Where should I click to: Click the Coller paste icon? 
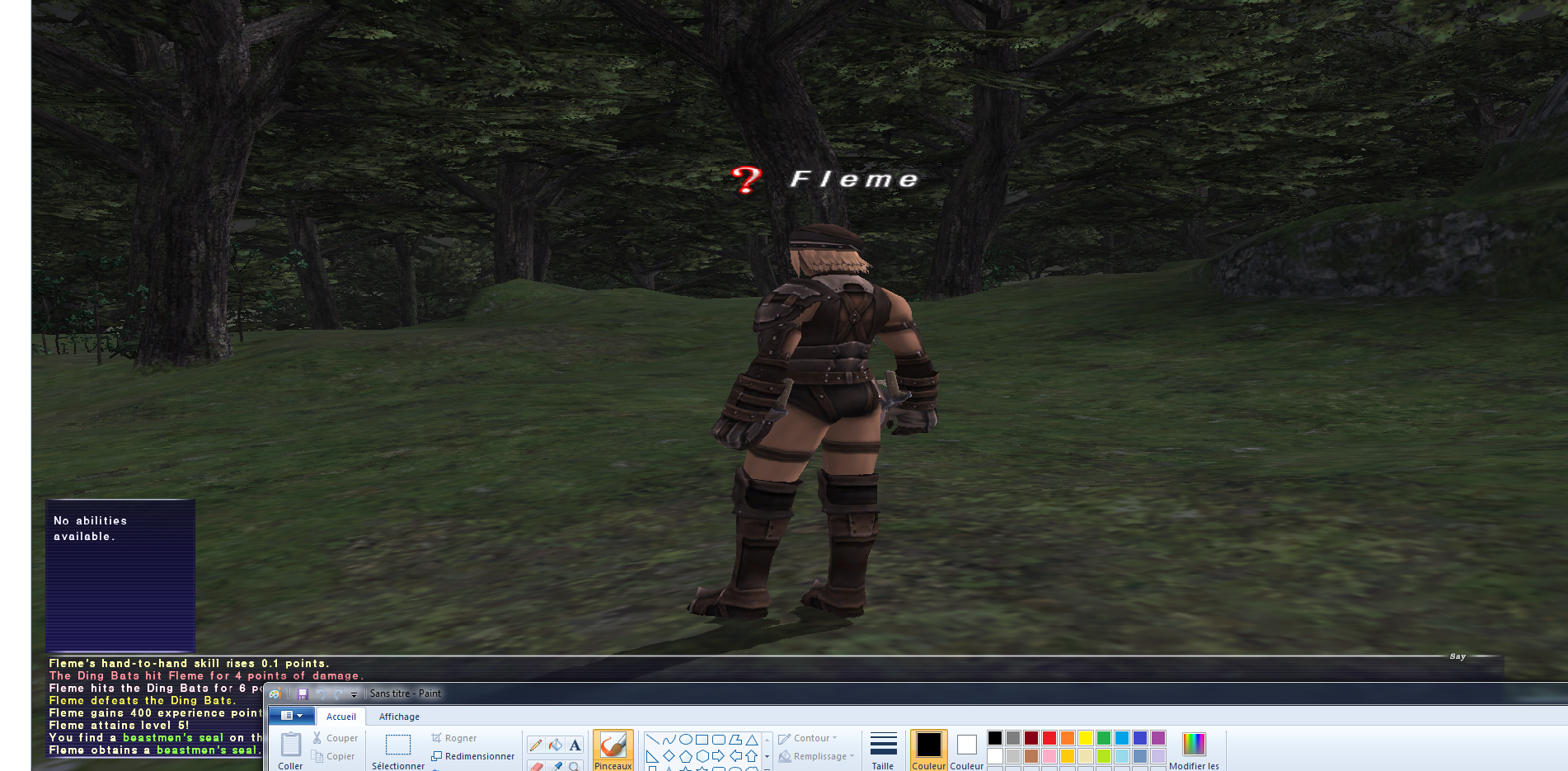290,745
